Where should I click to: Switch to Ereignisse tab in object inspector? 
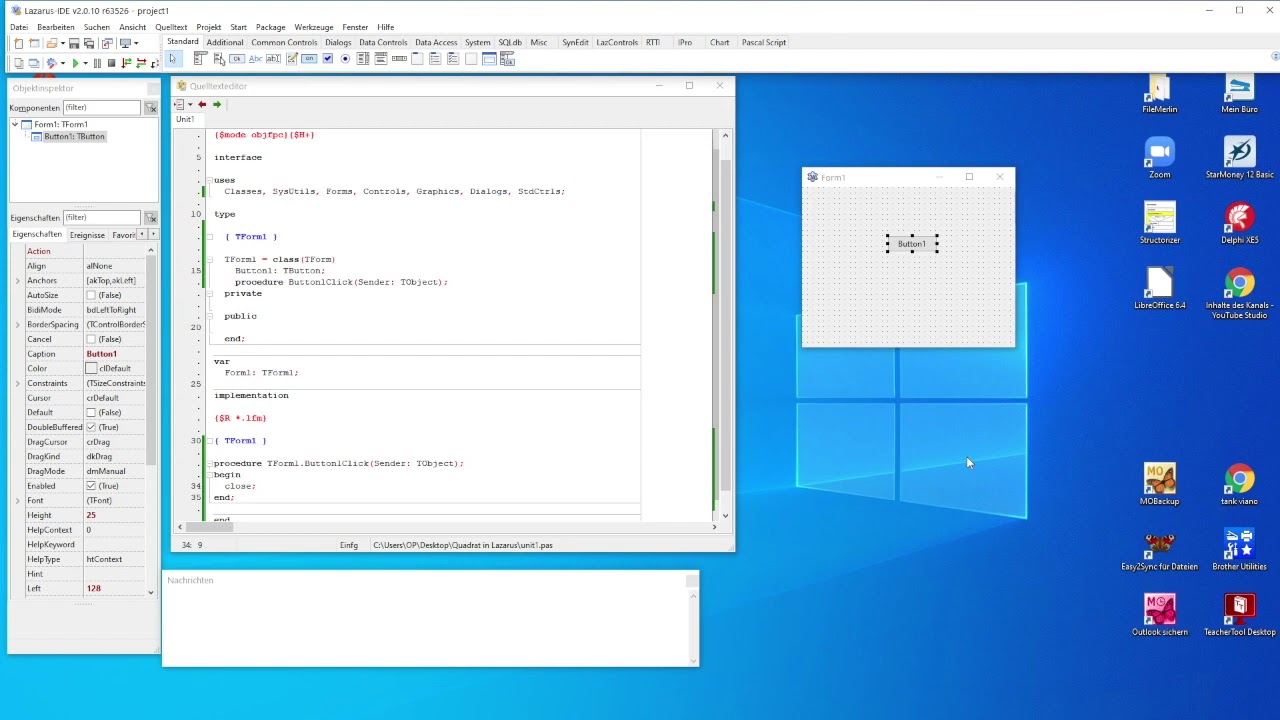[x=87, y=235]
